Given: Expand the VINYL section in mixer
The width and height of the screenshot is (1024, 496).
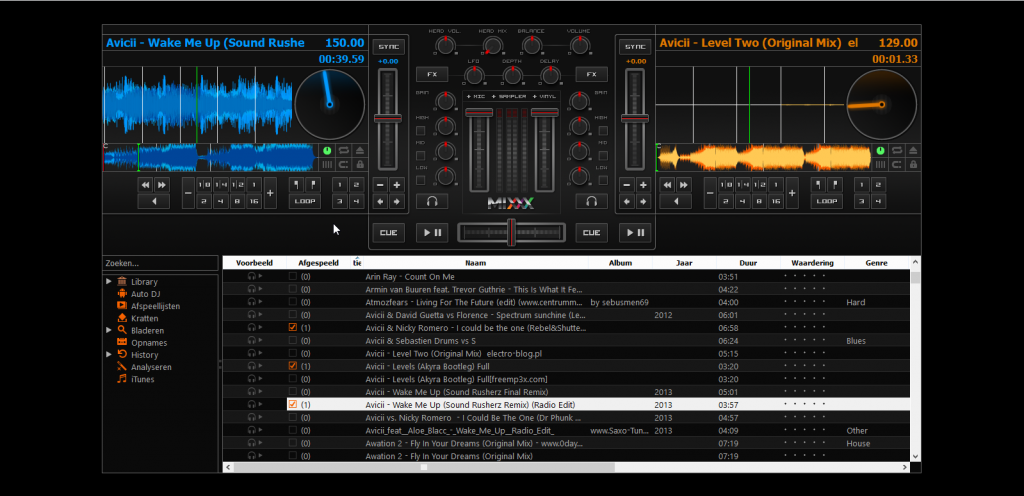Looking at the screenshot, I should pos(543,97).
